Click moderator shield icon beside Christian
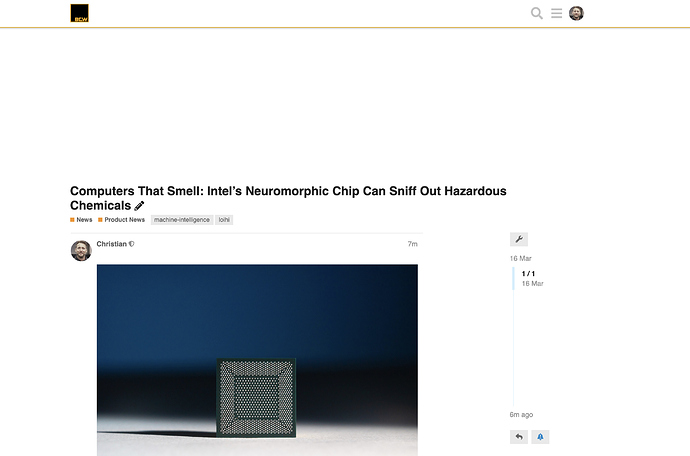Viewport: 690px width, 456px height. pyautogui.click(x=132, y=244)
